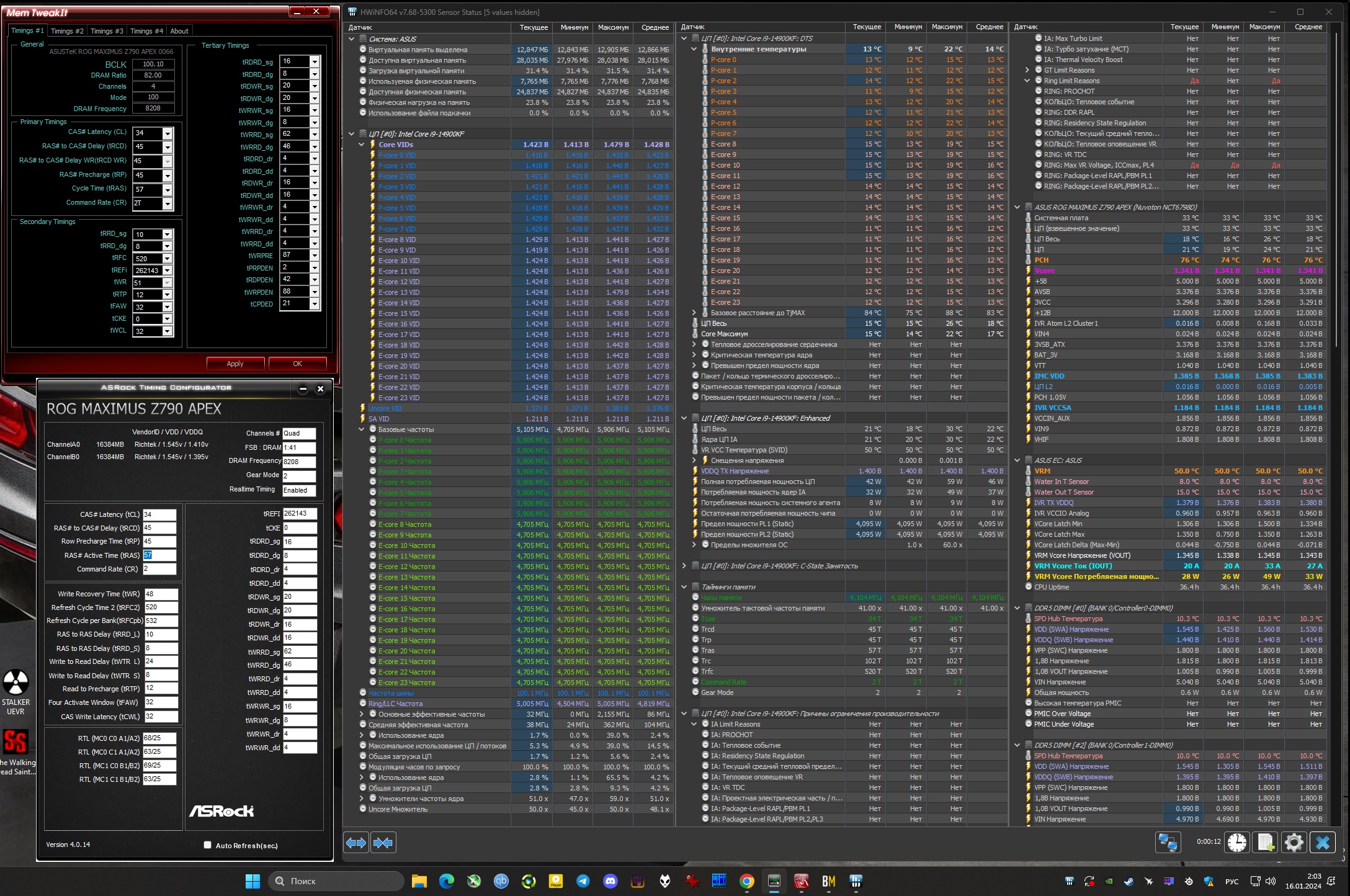This screenshot has height=896, width=1350.
Task: Switch to the Timings #2 tab
Action: coord(67,31)
